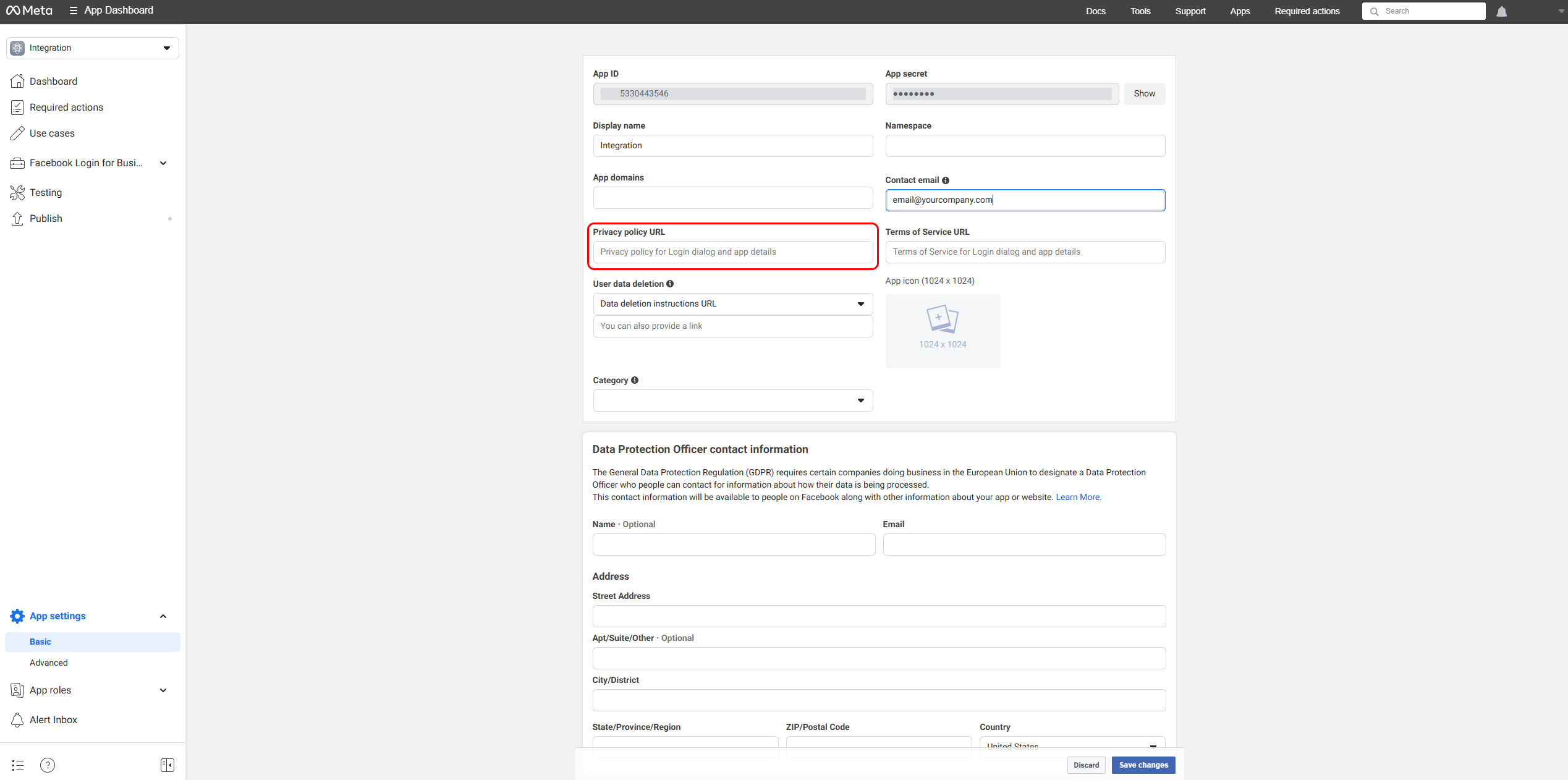Open the App Dashboard hamburger menu
1568x780 pixels.
(x=73, y=11)
